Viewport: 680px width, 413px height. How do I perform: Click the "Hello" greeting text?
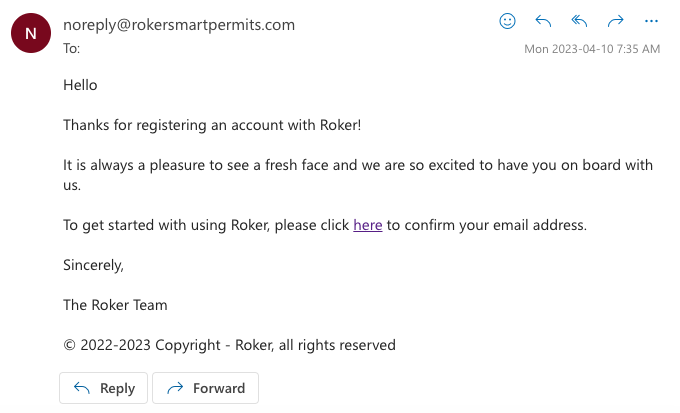80,85
